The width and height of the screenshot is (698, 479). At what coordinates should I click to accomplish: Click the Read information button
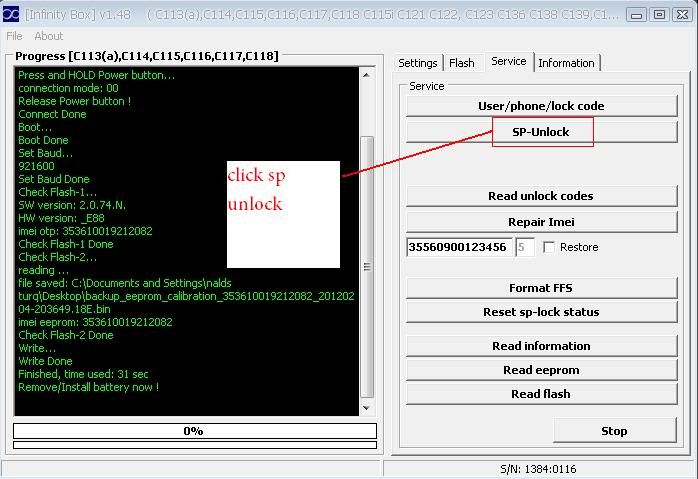click(541, 346)
